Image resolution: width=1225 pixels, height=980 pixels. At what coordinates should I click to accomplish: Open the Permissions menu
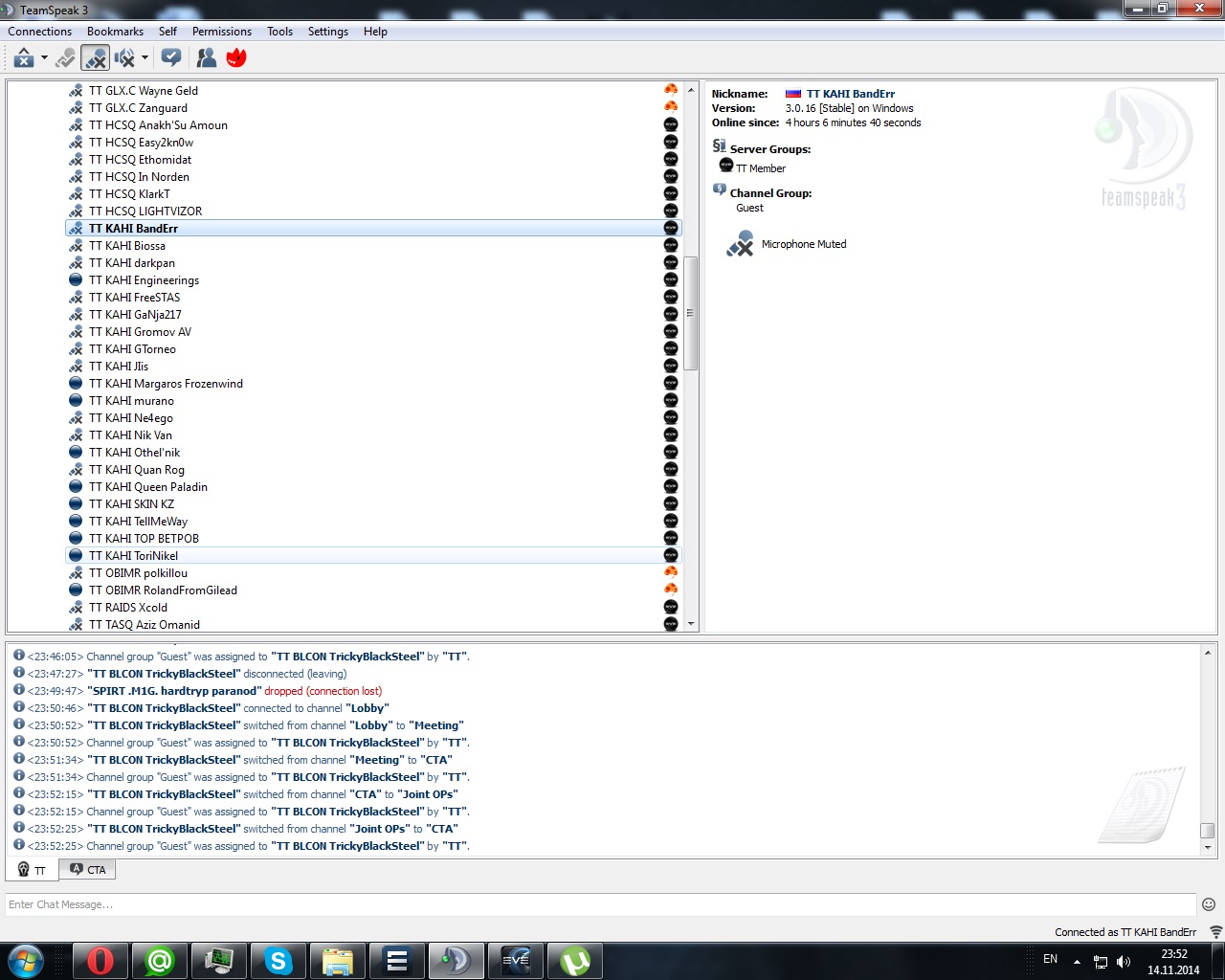click(x=222, y=32)
